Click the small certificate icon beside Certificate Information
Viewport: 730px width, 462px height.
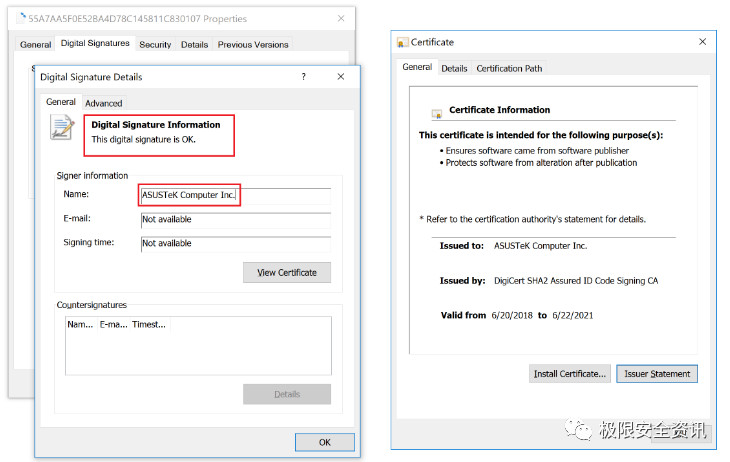(x=437, y=113)
